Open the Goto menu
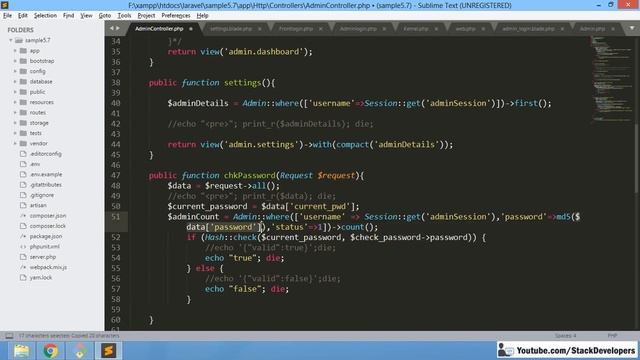The height and width of the screenshot is (360, 640). (x=104, y=16)
